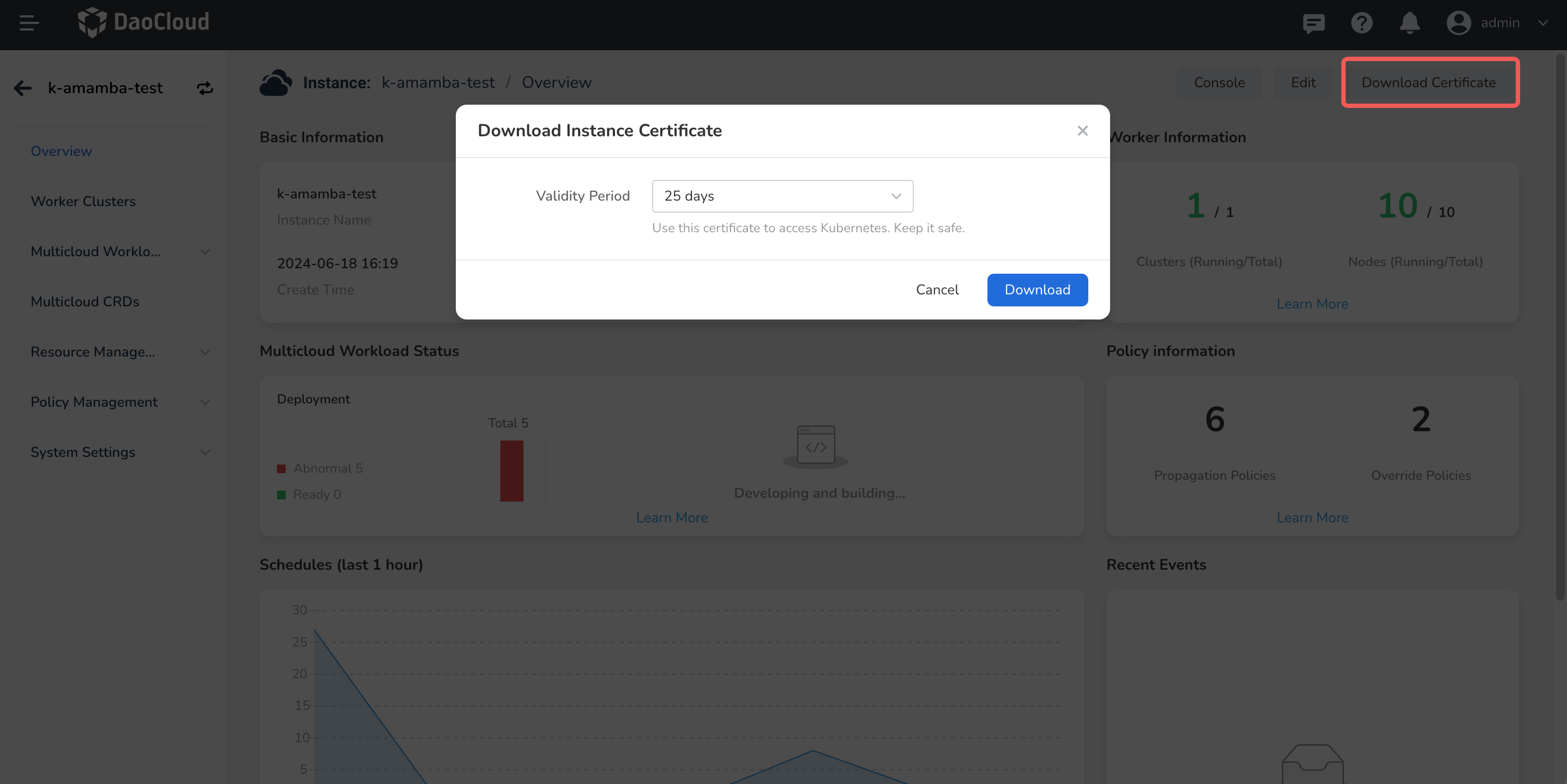Image resolution: width=1567 pixels, height=784 pixels.
Task: Open the Validity Period dropdown
Action: coord(782,196)
